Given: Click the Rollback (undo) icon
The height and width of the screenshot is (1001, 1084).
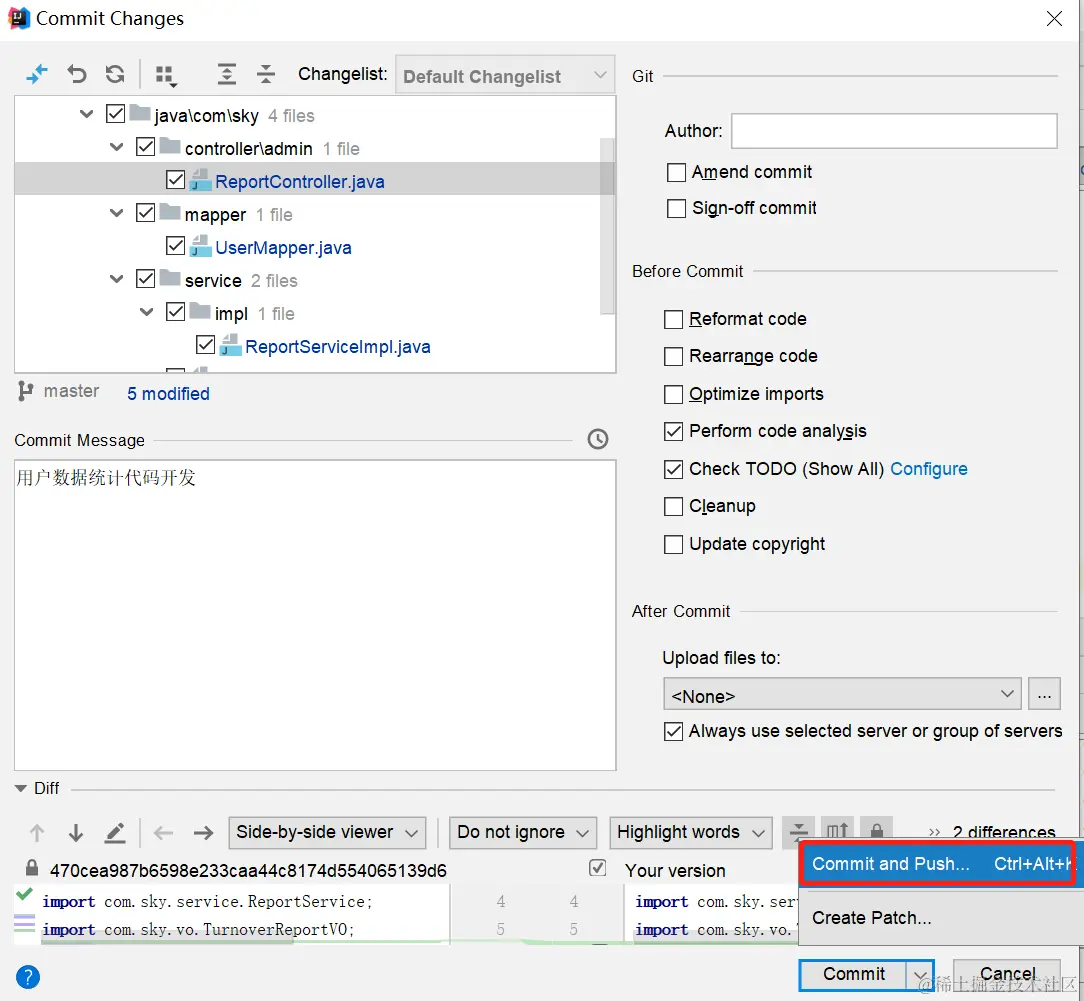Looking at the screenshot, I should coord(77,74).
